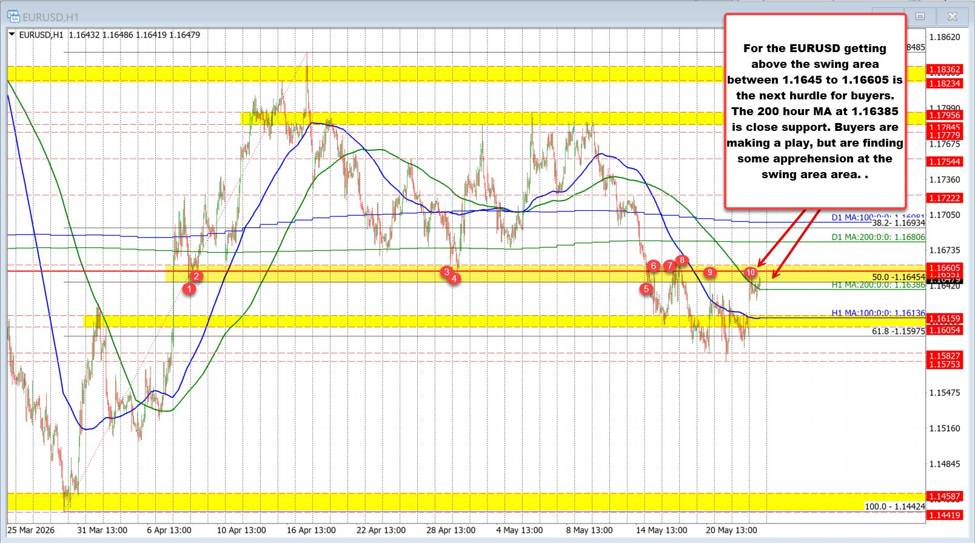Click the 1.15160 price scale value
The width and height of the screenshot is (975, 543).
(945, 428)
